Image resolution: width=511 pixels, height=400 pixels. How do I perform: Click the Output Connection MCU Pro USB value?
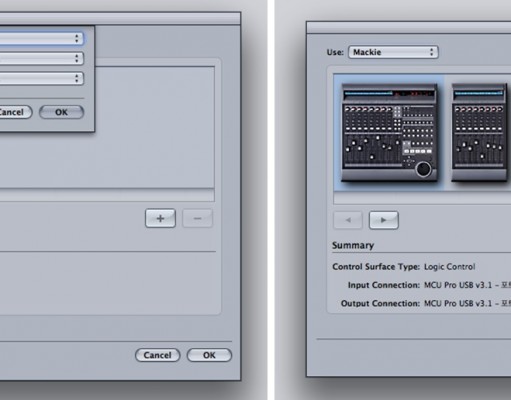467,303
